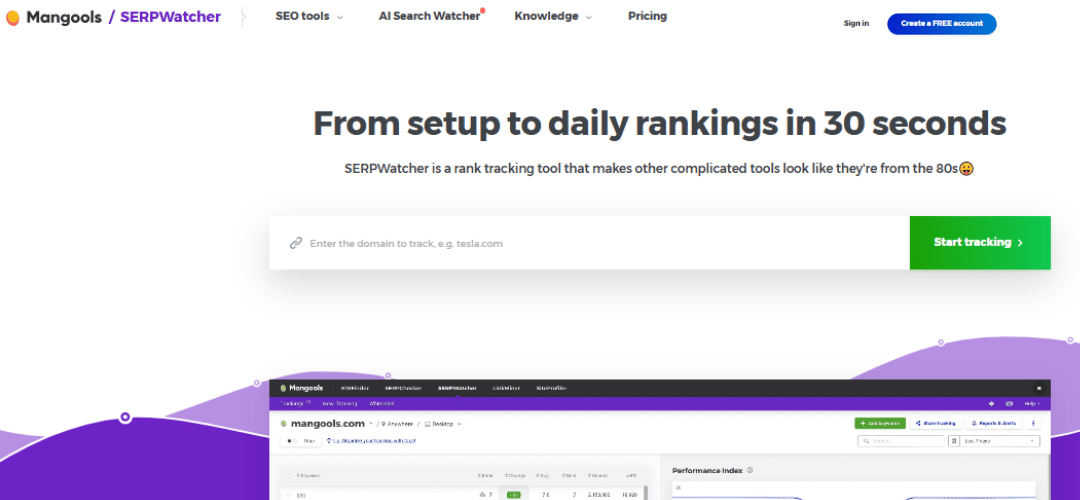Tick the first keyword row checkbox in preview
This screenshot has width=1080, height=500.
tap(289, 494)
